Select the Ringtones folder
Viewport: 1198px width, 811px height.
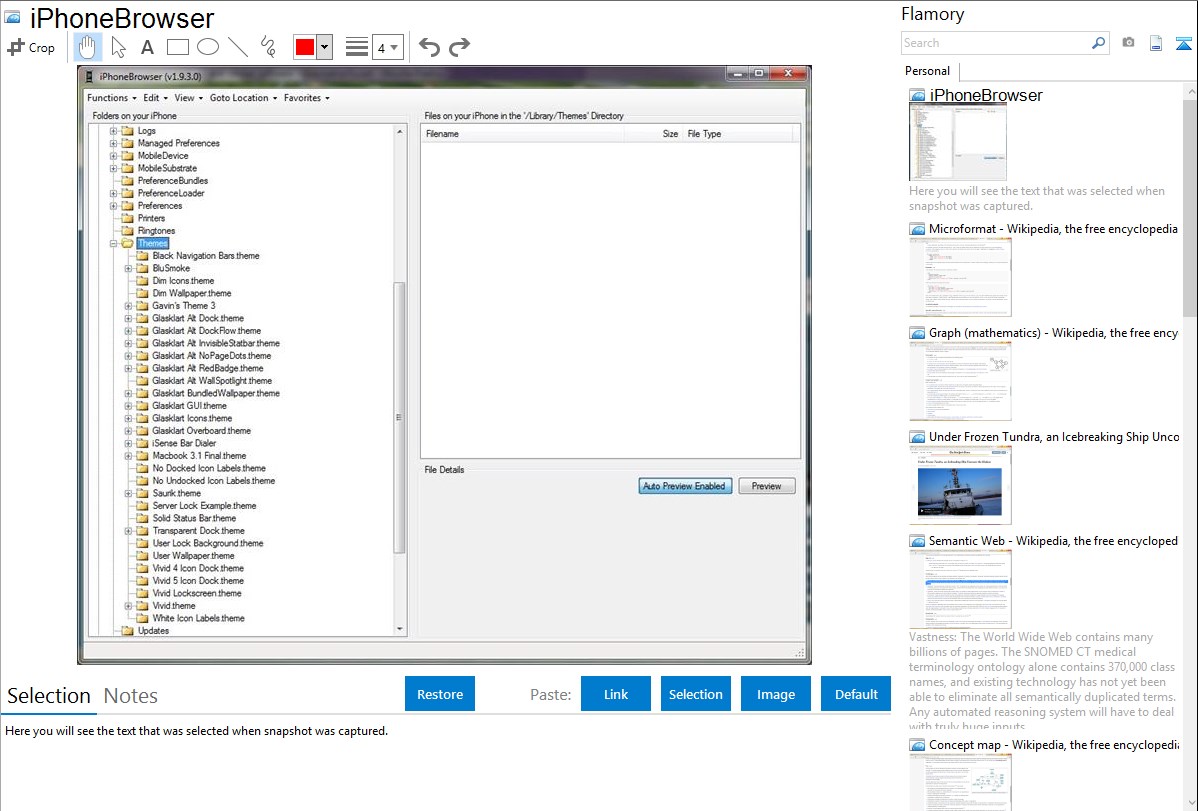pyautogui.click(x=156, y=231)
